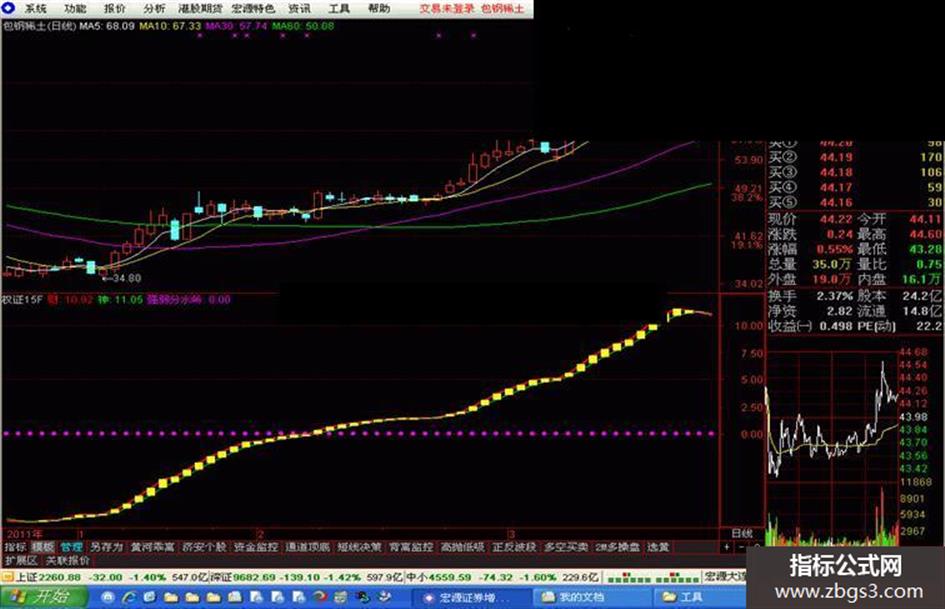This screenshot has width=945, height=609.
Task: Apply the 黄河乖离 indicator template
Action: click(x=152, y=547)
